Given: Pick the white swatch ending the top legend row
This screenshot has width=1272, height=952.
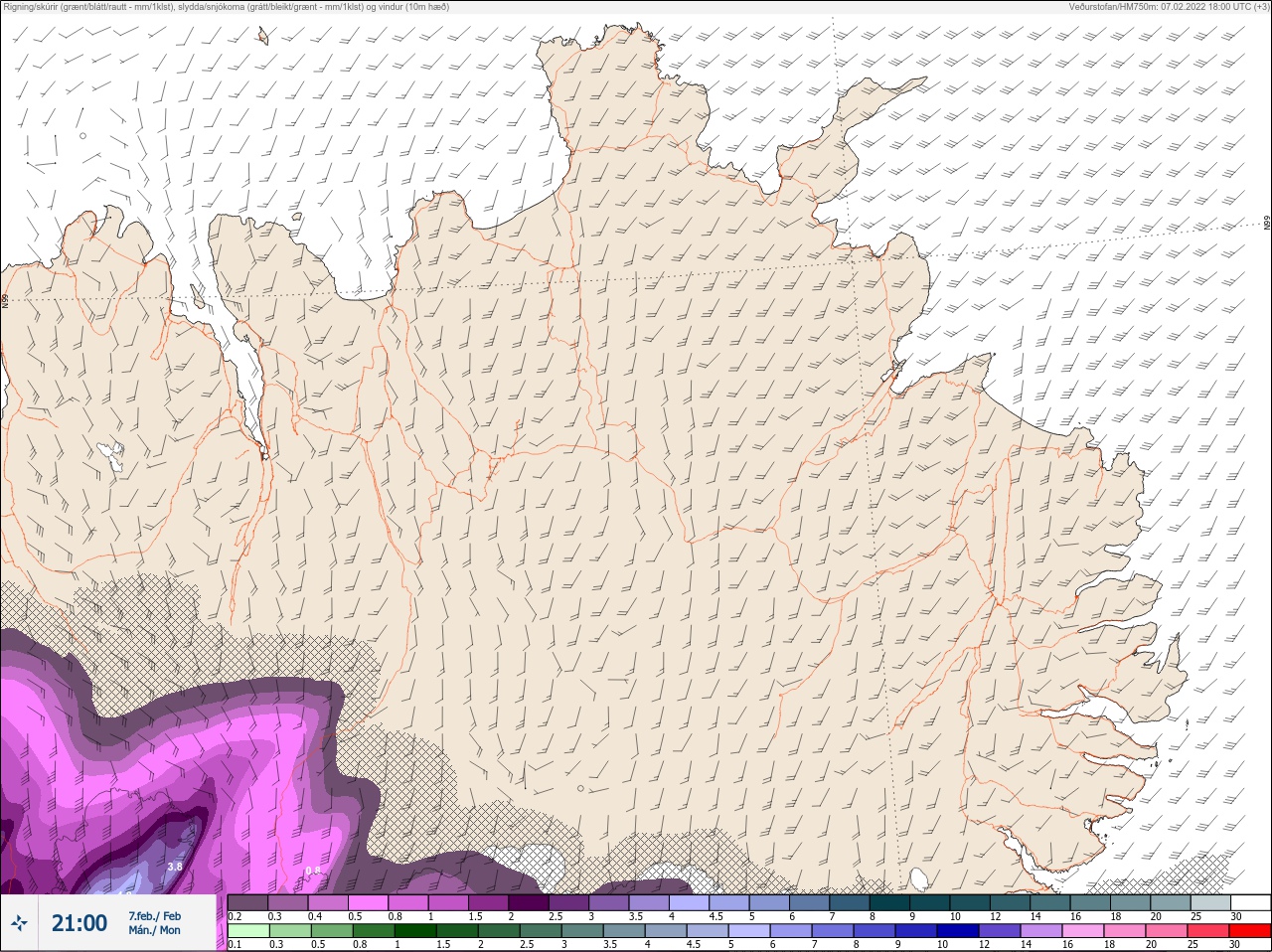Looking at the screenshot, I should (x=1249, y=902).
